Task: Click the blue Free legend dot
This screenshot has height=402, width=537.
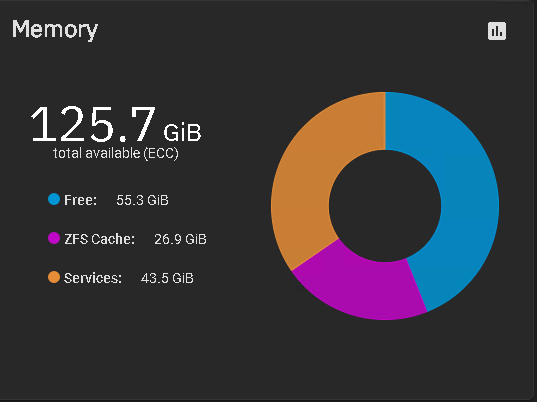Action: pyautogui.click(x=54, y=199)
